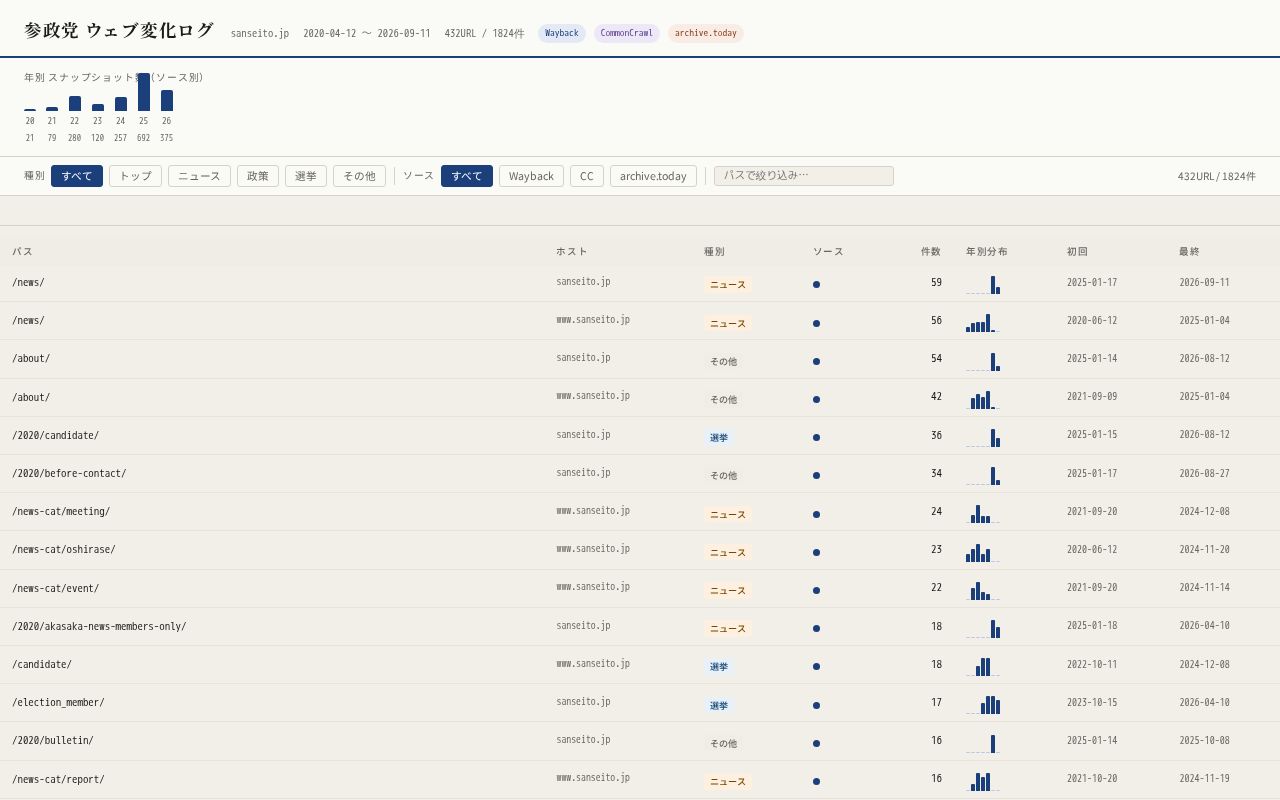Filter by 選挙 type
Image resolution: width=1280 pixels, height=800 pixels.
pyautogui.click(x=306, y=176)
